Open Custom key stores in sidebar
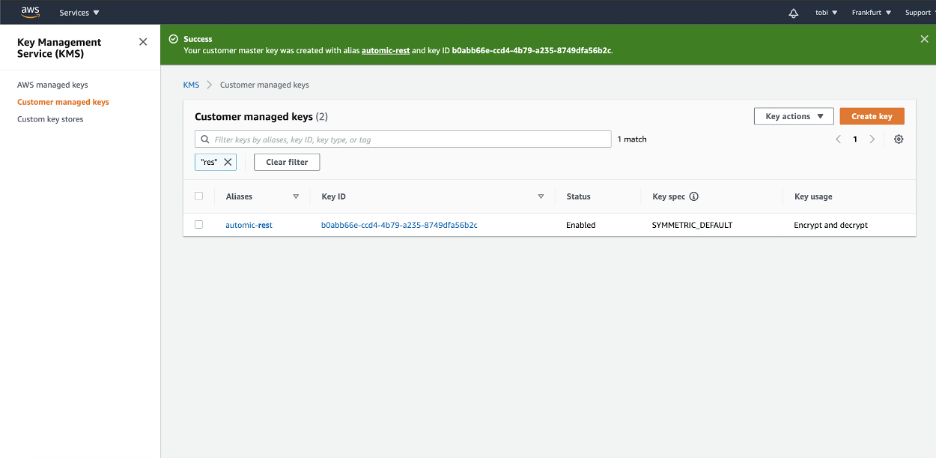This screenshot has width=936, height=458. (x=50, y=119)
